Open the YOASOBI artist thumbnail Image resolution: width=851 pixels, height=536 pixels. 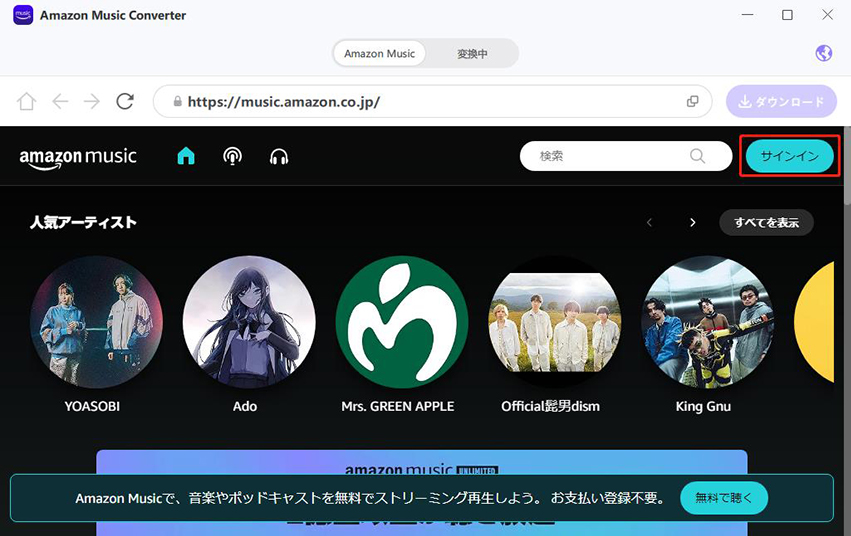click(x=96, y=322)
